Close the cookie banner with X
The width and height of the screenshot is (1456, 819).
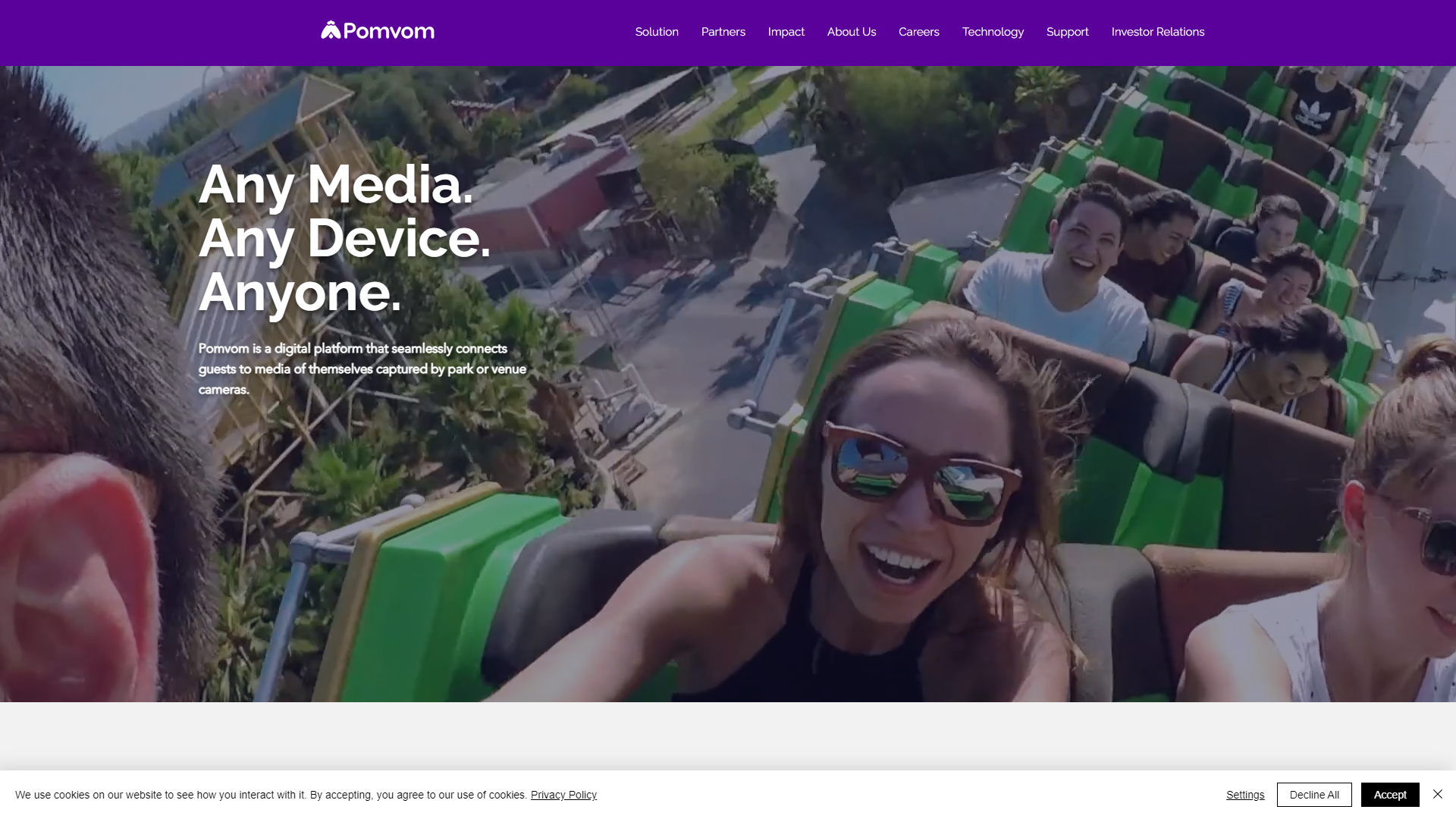1437,794
